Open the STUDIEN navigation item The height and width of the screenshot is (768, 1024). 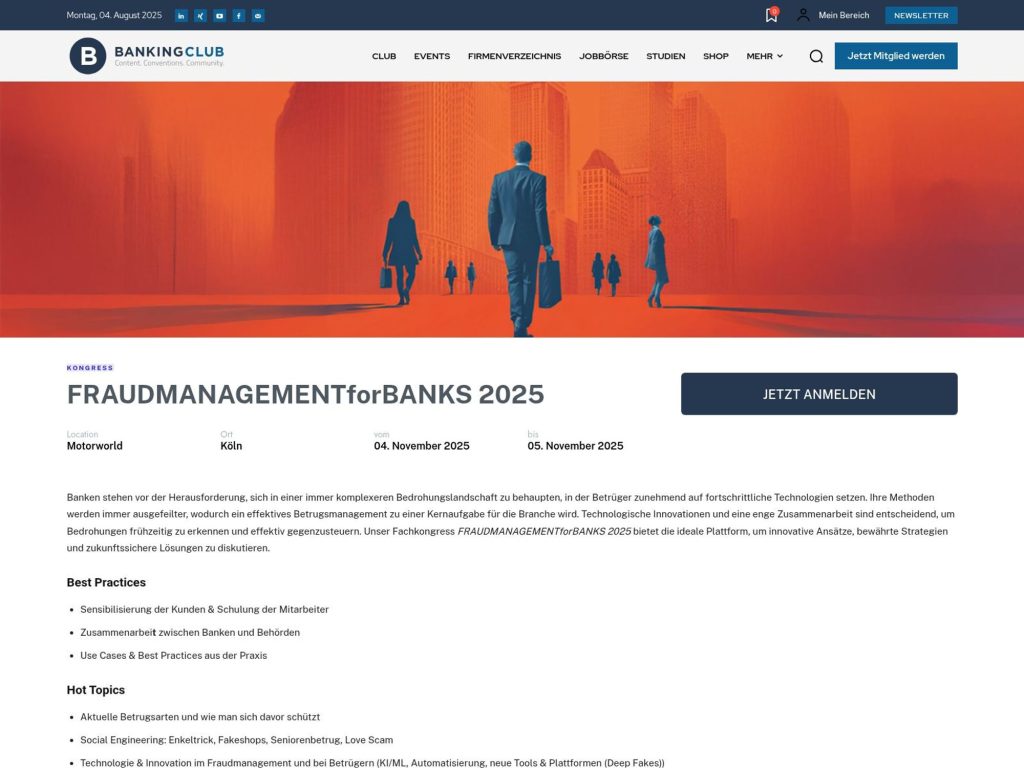pyautogui.click(x=666, y=56)
